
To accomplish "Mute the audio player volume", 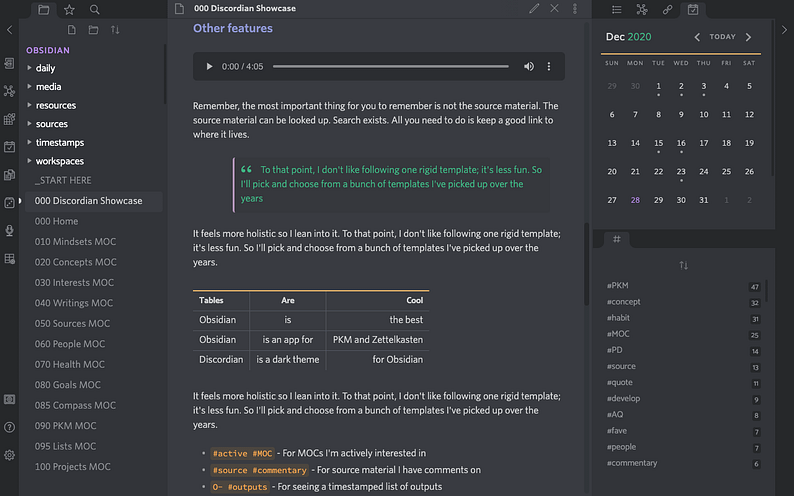I will tap(528, 66).
